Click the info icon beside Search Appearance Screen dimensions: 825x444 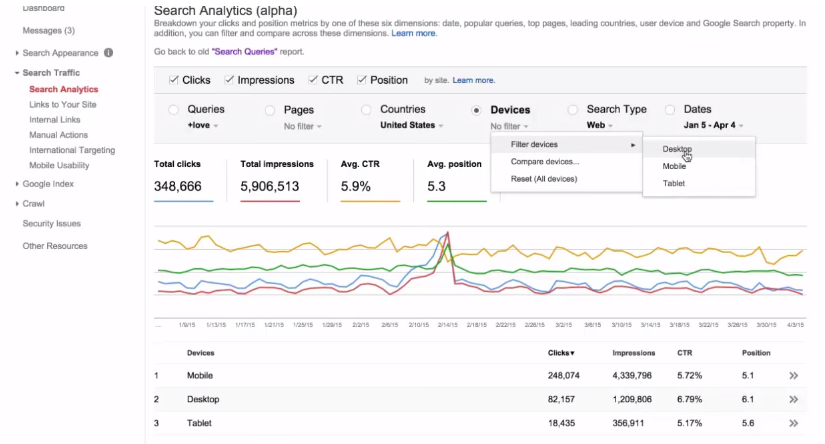[x=108, y=53]
